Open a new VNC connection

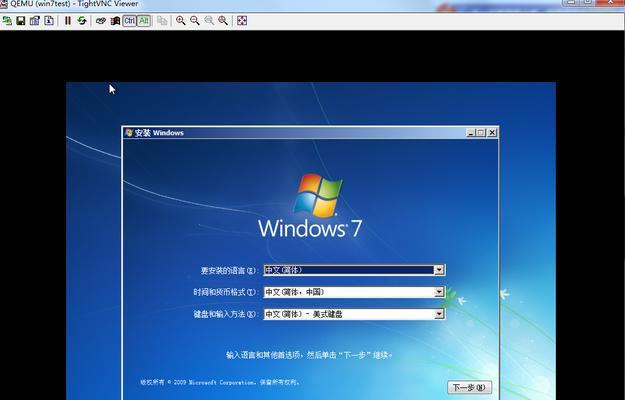click(x=7, y=21)
